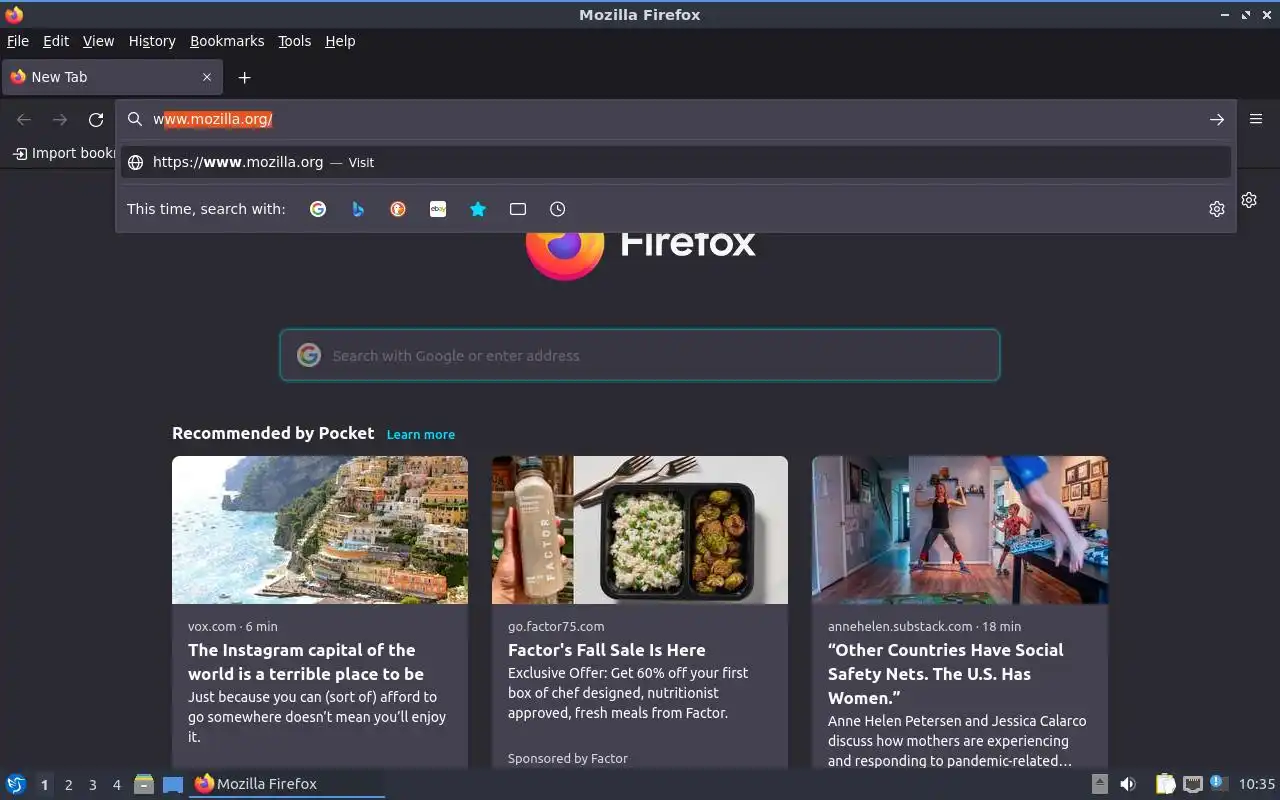Open a new tab with plus button
This screenshot has width=1280, height=800.
[244, 77]
